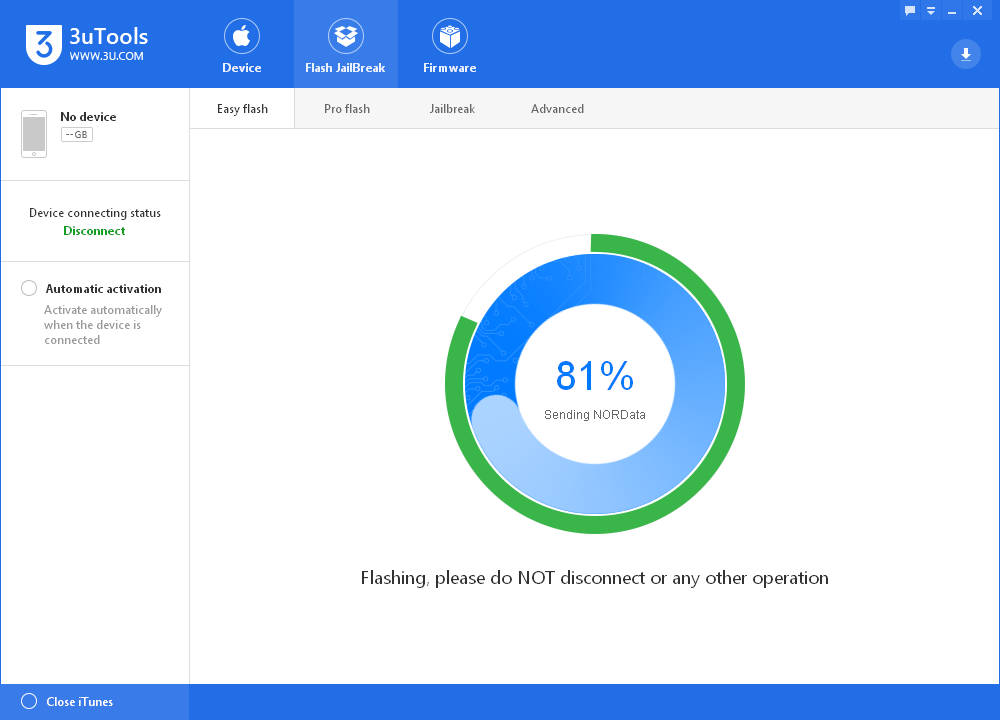Enable Automatic activation radio button
Image resolution: width=1000 pixels, height=720 pixels.
pos(29,288)
